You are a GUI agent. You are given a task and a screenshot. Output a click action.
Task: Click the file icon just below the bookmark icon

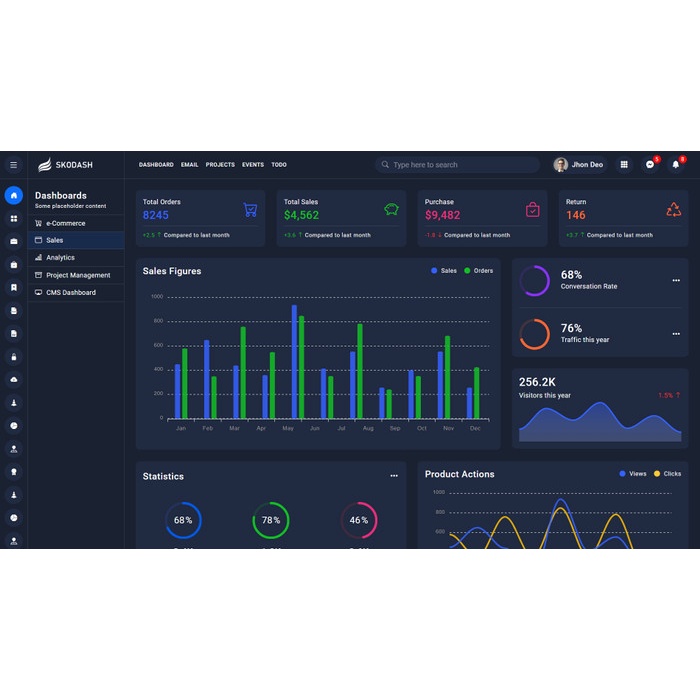(14, 311)
